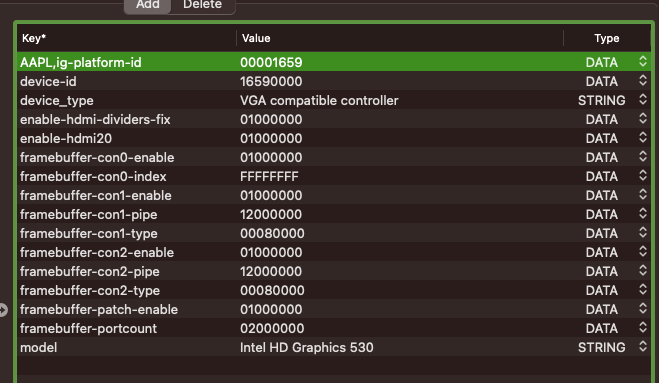Click the value VGA compatible controller
The width and height of the screenshot is (659, 383).
(319, 101)
